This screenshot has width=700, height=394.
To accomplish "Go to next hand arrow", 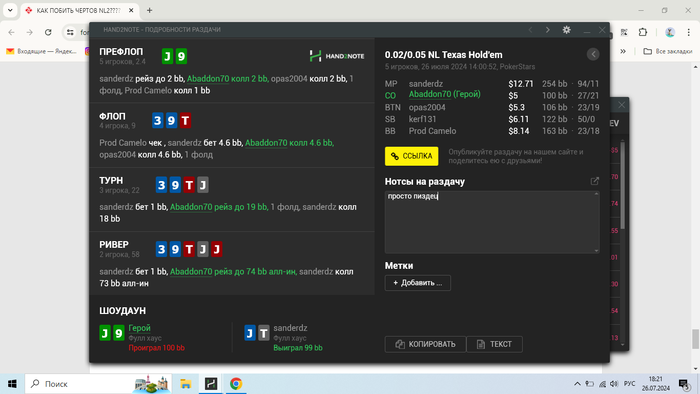I will tap(548, 30).
